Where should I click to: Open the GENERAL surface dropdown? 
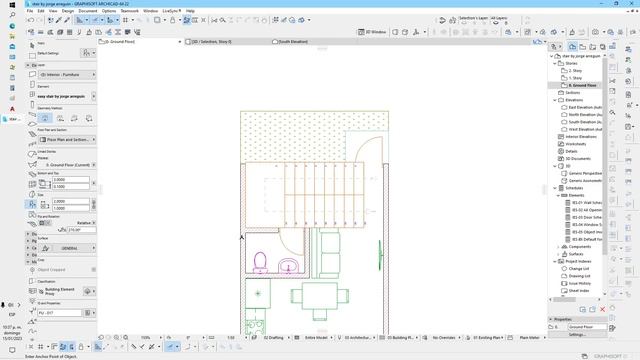point(67,248)
